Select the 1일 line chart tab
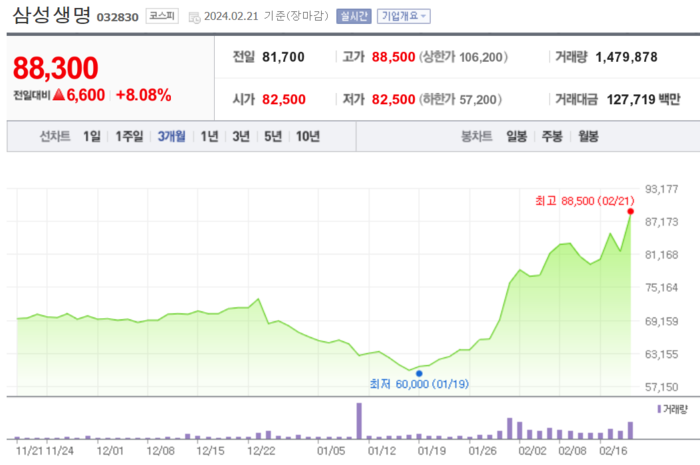This screenshot has height=465, width=700. tap(92, 136)
